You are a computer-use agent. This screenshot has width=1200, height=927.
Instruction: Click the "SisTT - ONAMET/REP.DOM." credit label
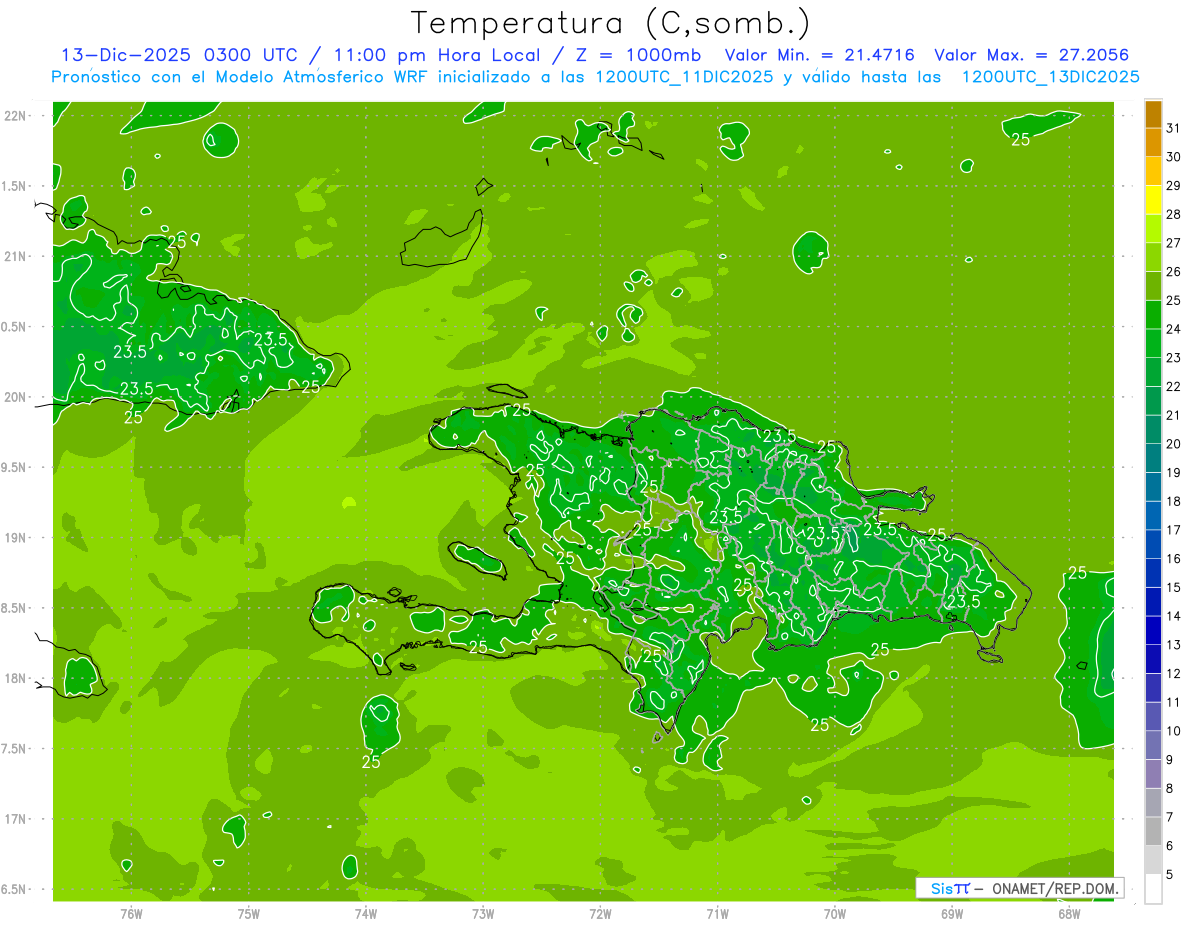pos(1020,888)
